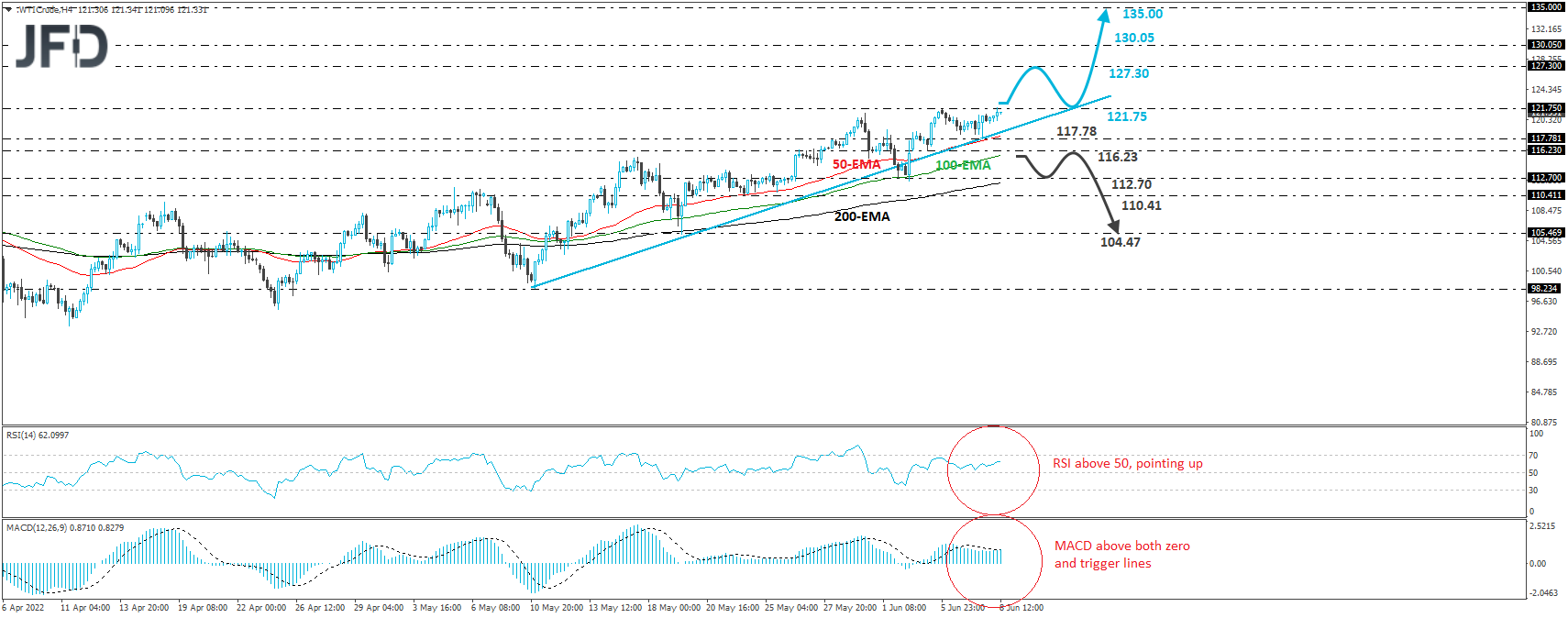Screen dimensions: 1568x618
Task: Click the 116.23 support label
Action: tap(1118, 157)
